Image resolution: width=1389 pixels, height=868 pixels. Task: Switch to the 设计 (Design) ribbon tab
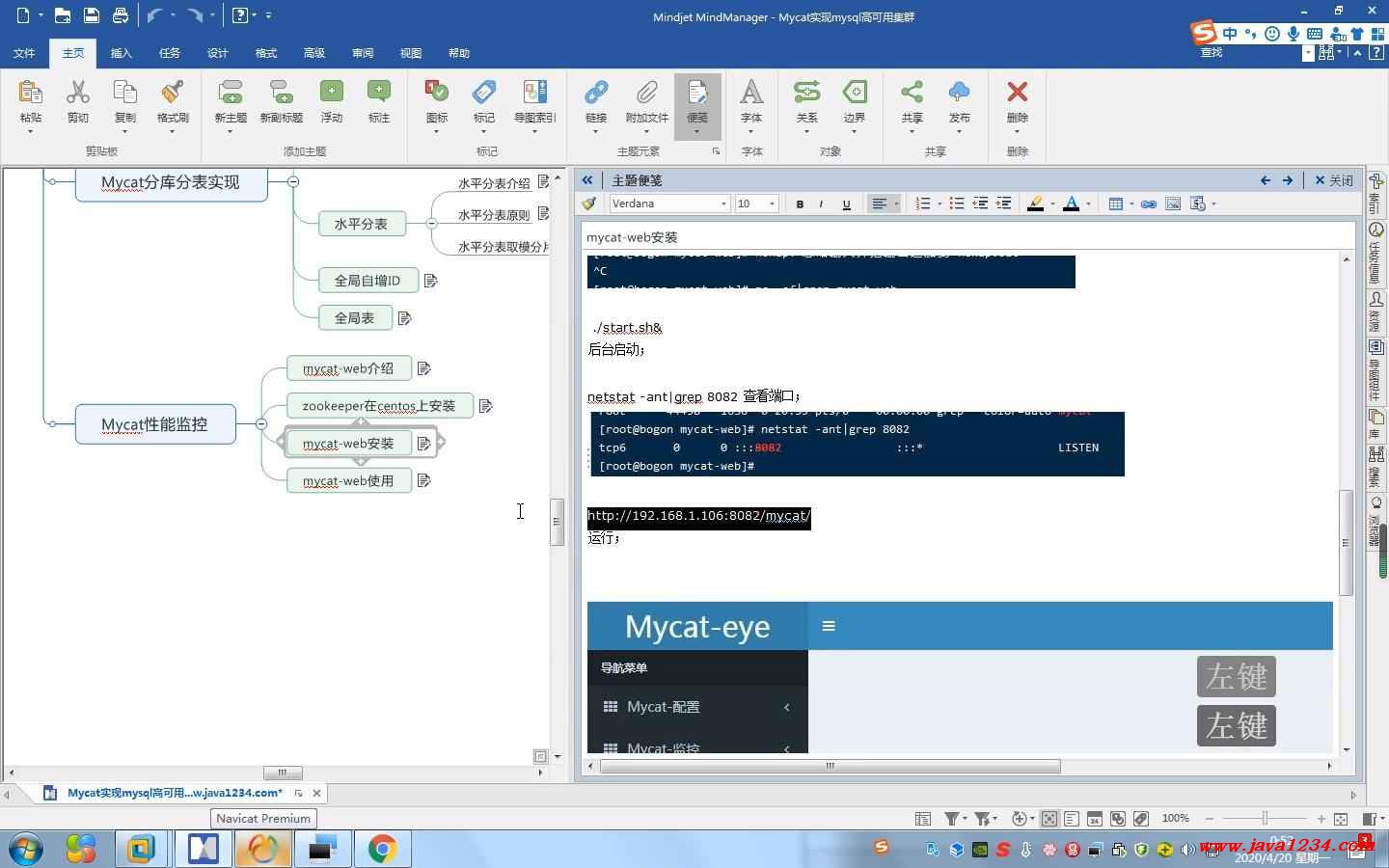pyautogui.click(x=218, y=53)
